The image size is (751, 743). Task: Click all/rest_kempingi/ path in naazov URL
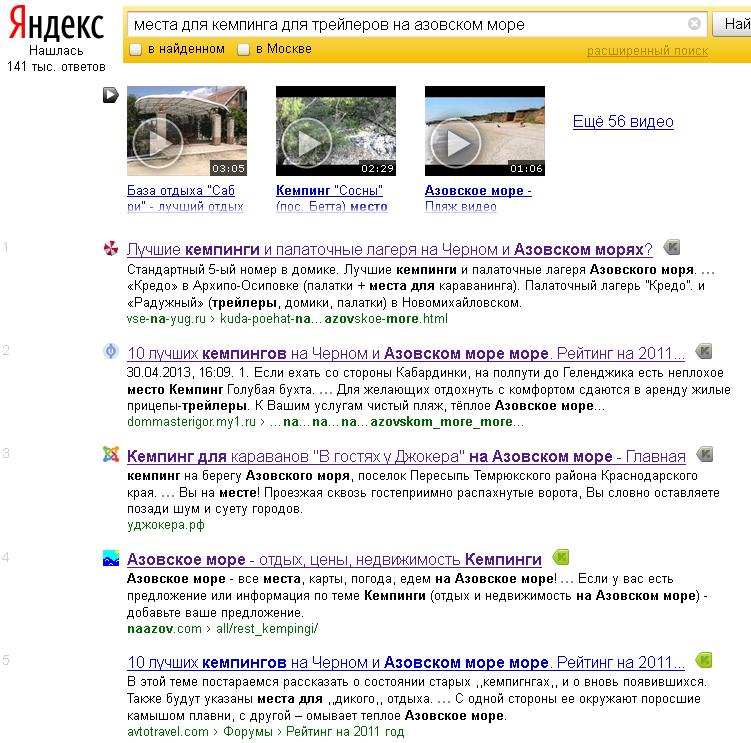[267, 629]
